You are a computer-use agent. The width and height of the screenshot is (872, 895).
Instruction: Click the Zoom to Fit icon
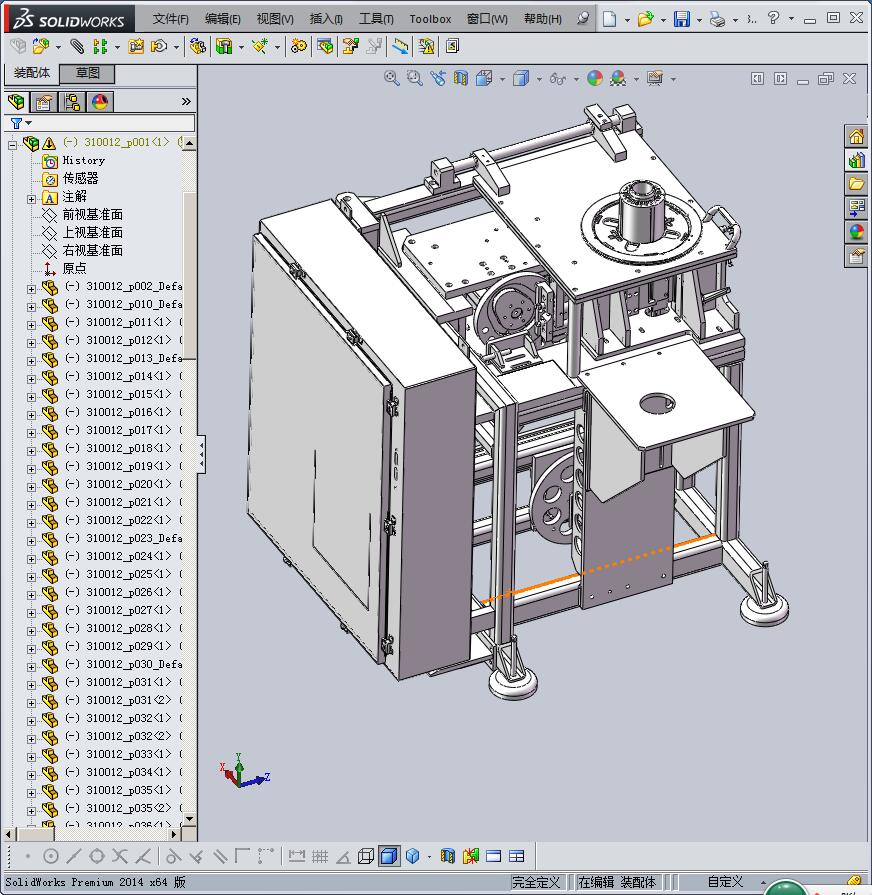pyautogui.click(x=392, y=79)
